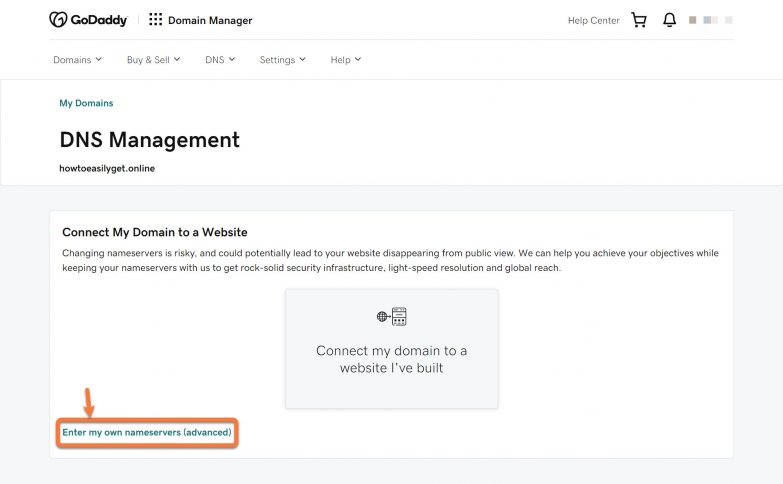Click the GoDaddy logo
Viewport: 783px width, 484px height.
(x=88, y=20)
